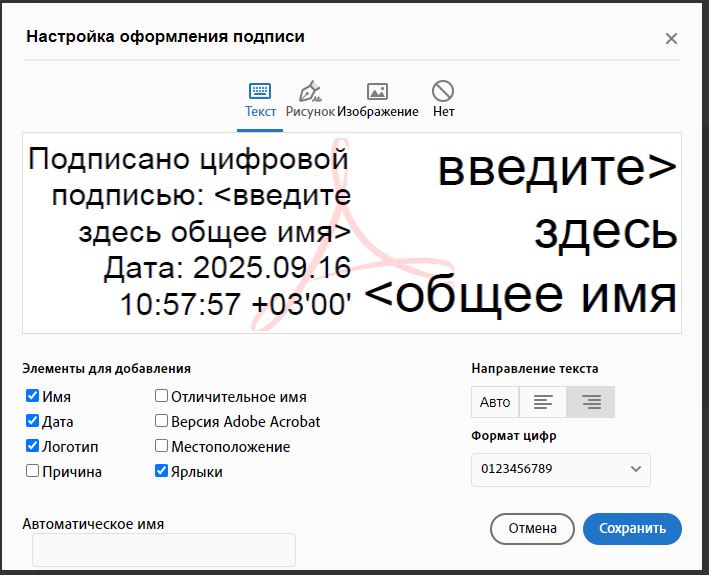
Task: Set right text alignment icon
Action: [591, 402]
